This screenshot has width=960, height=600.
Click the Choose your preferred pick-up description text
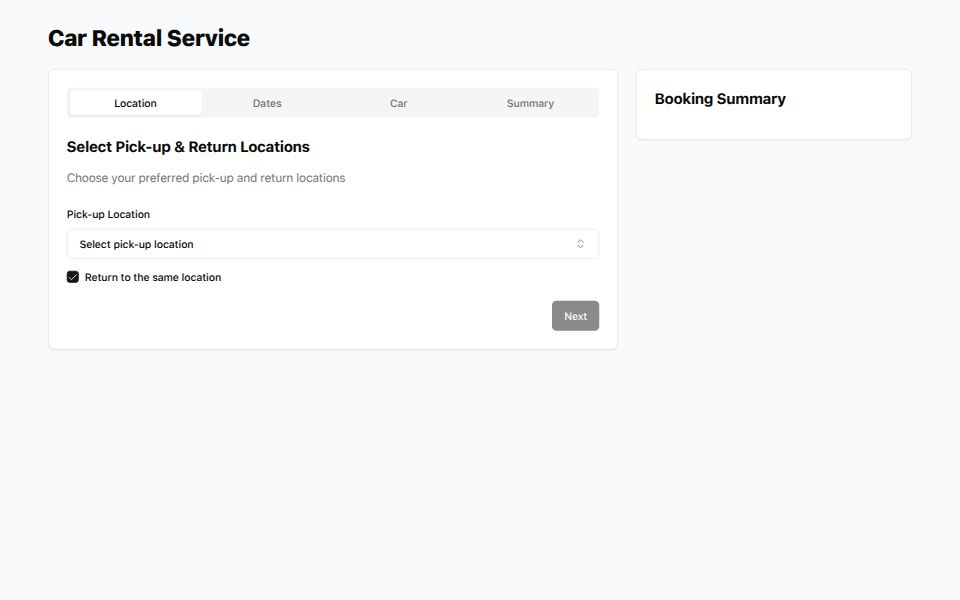(x=206, y=178)
